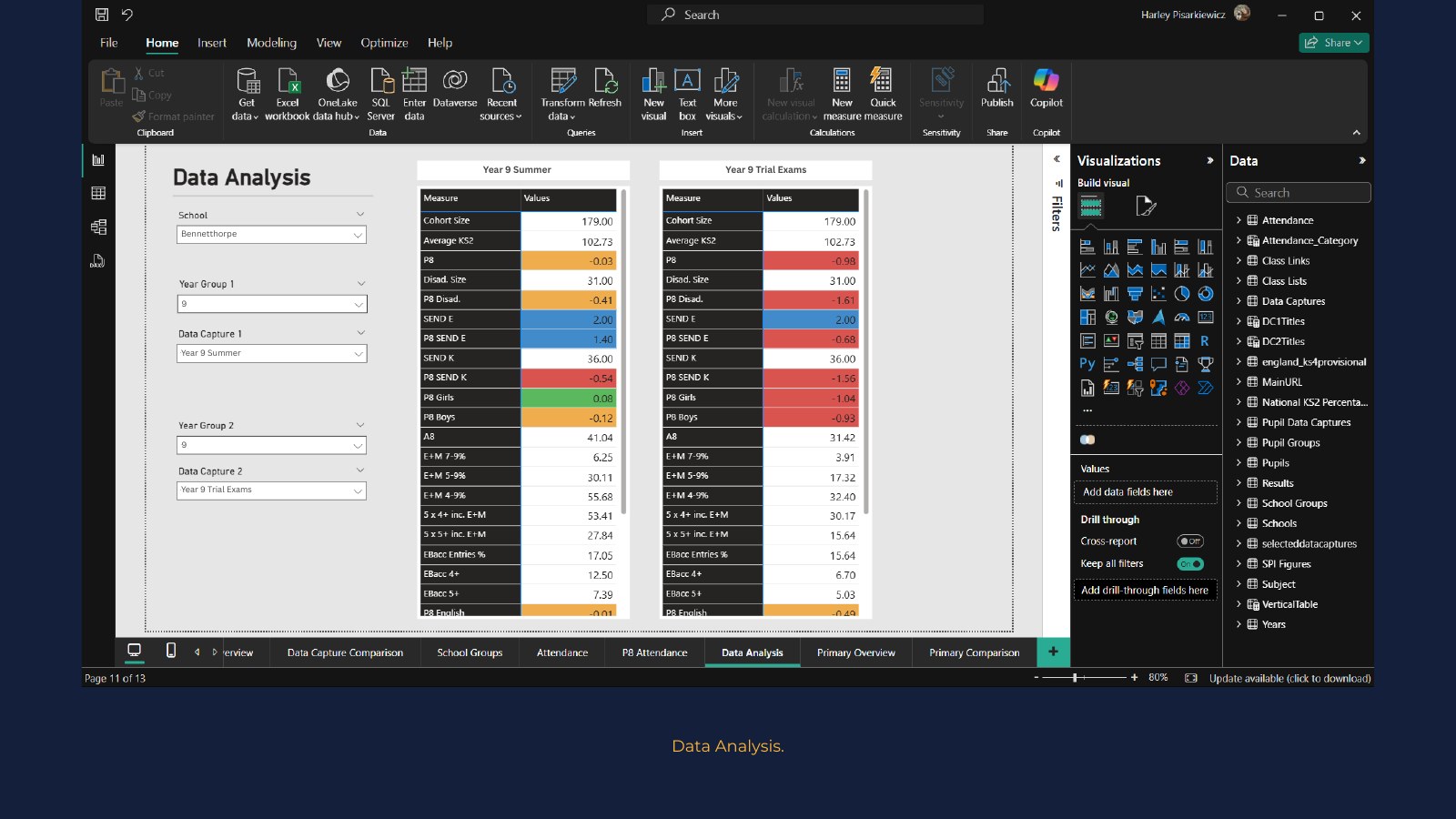Click the Share button

(x=1334, y=43)
